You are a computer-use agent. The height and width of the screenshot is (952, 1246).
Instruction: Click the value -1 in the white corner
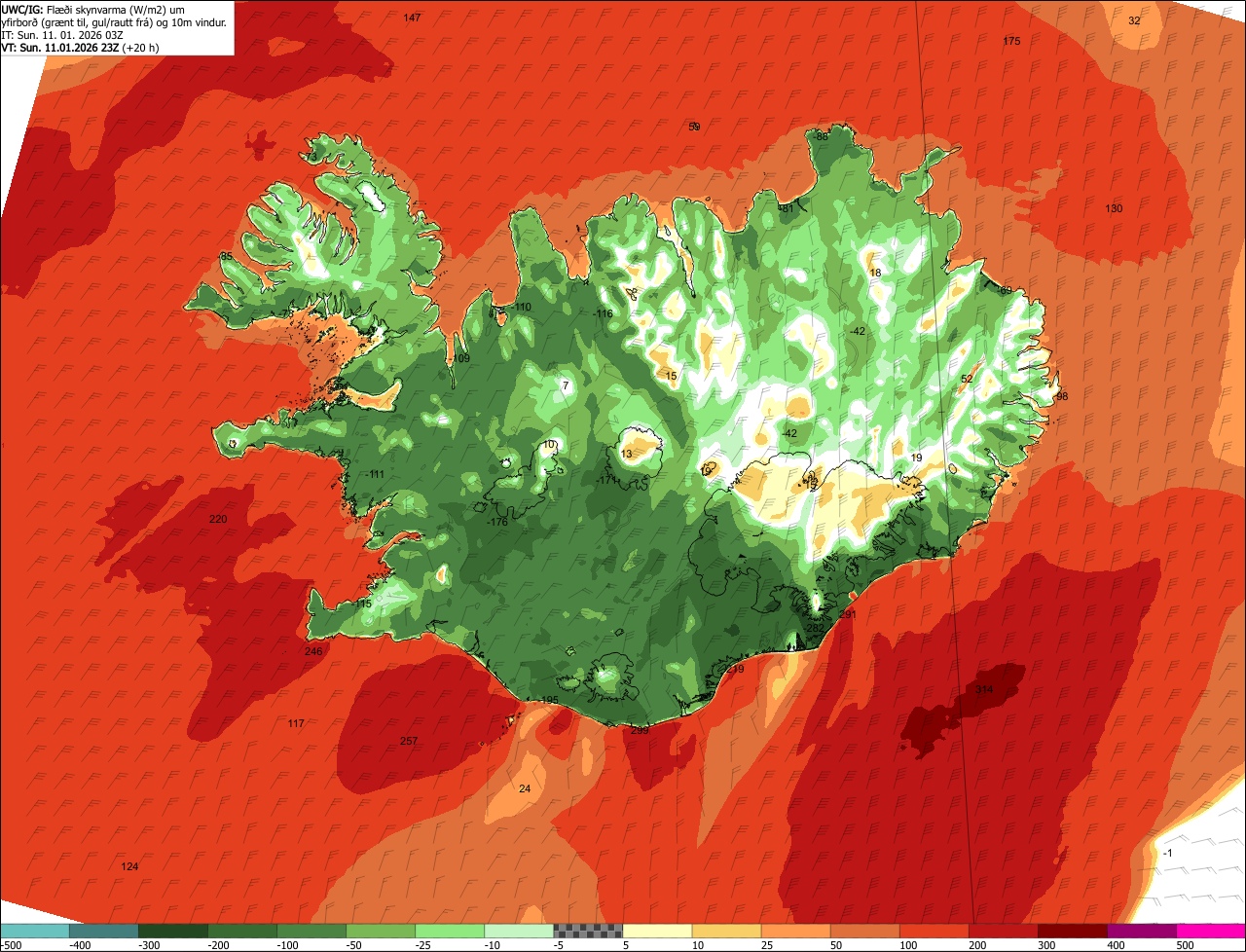(1168, 853)
